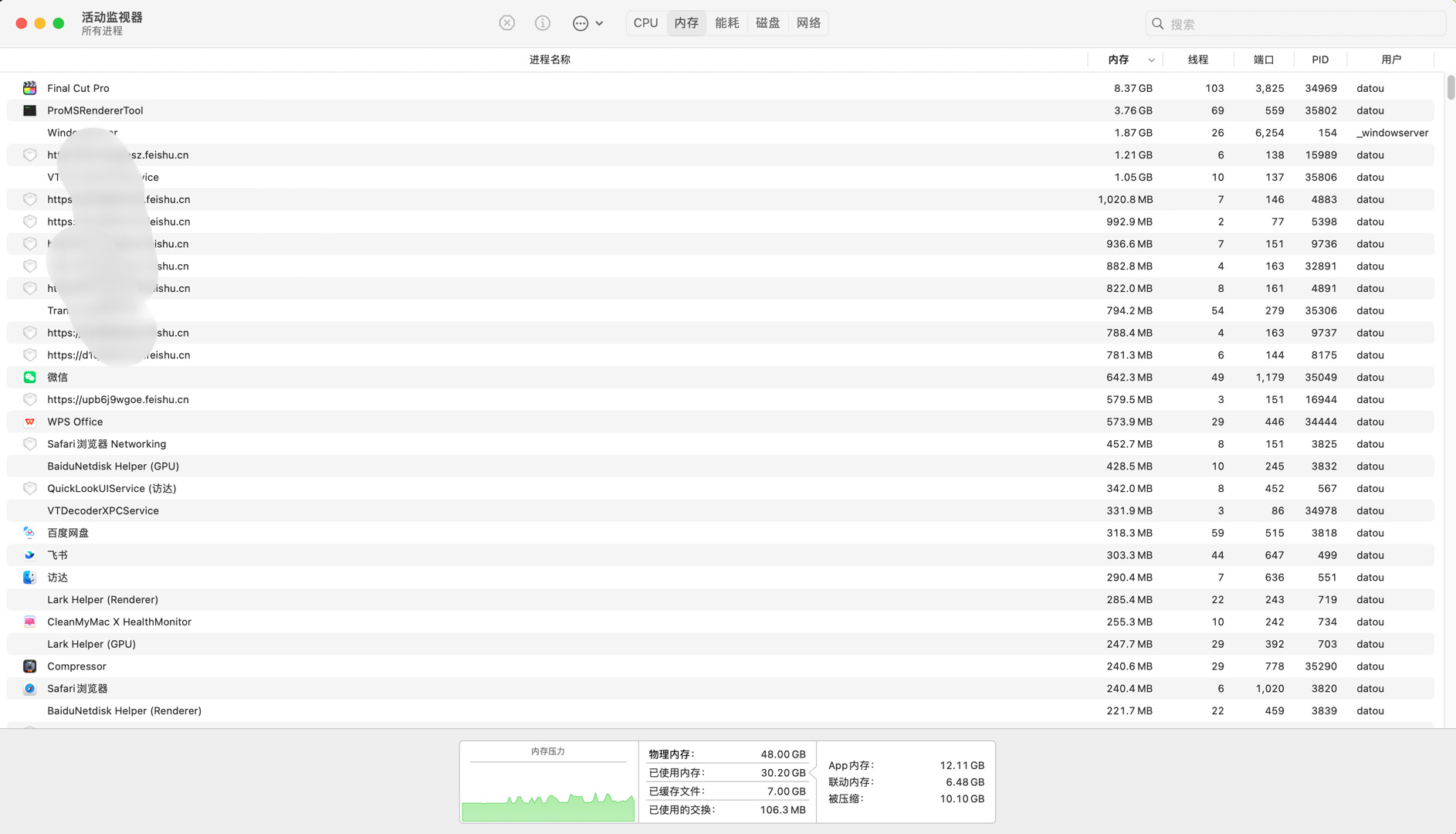This screenshot has width=1456, height=834.
Task: Click the vertical scrollbar thumb
Action: click(1450, 87)
